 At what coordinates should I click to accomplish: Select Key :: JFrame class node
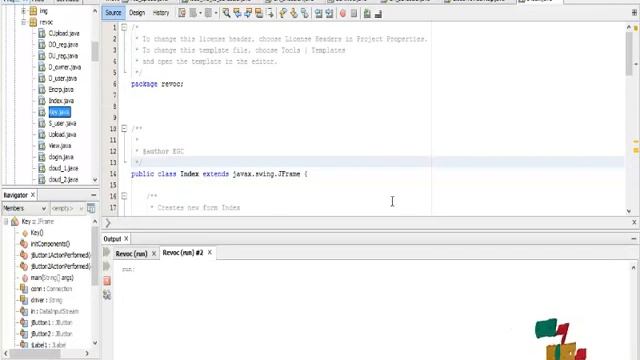38,222
